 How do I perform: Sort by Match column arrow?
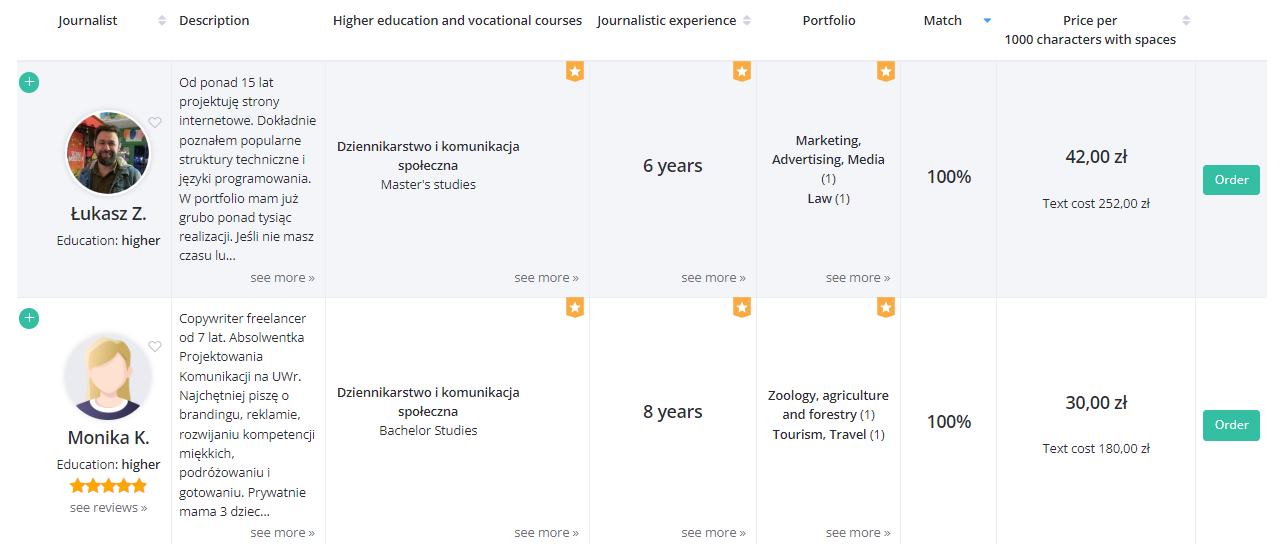[x=987, y=20]
